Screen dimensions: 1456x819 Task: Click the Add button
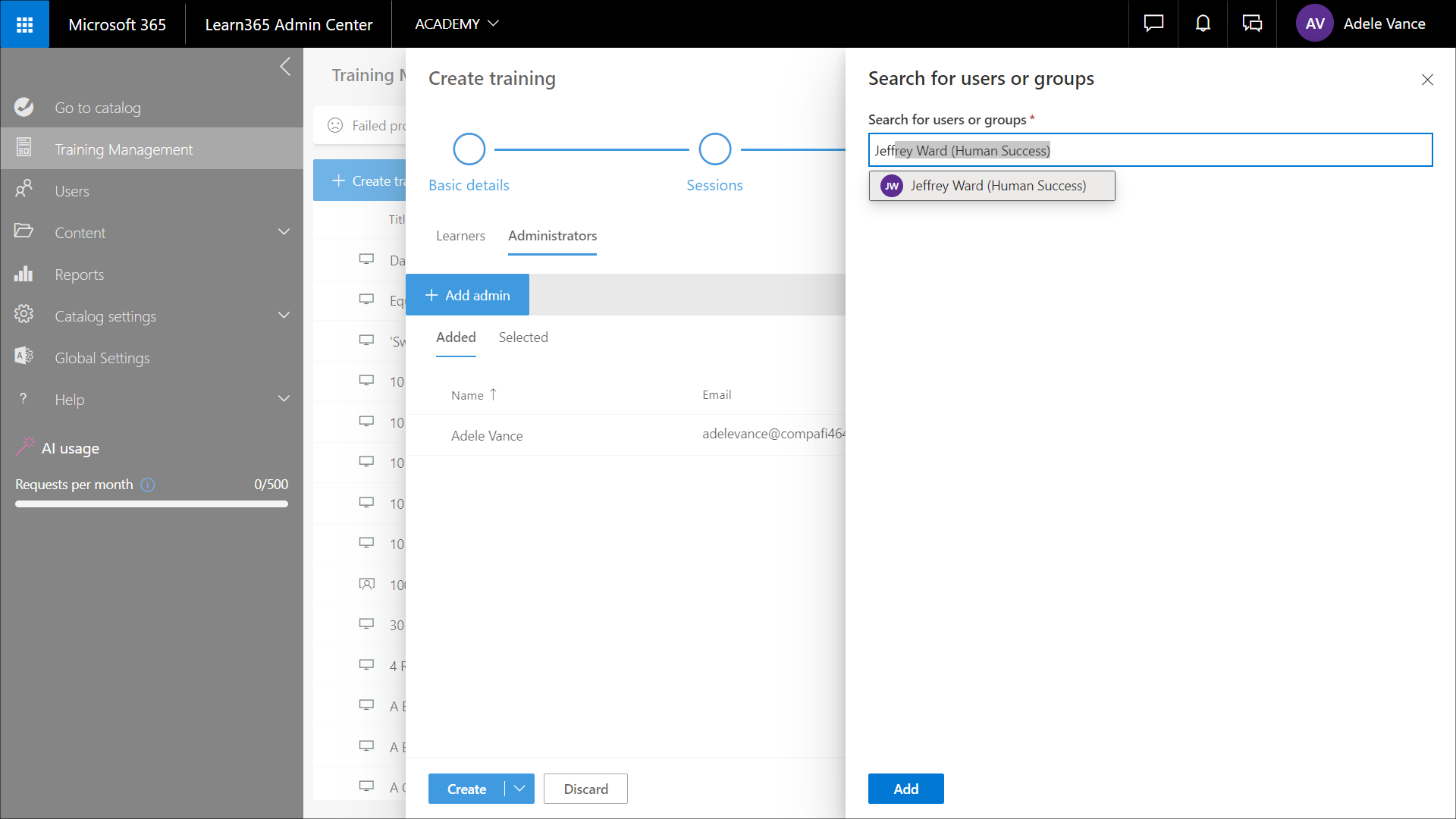pos(905,789)
